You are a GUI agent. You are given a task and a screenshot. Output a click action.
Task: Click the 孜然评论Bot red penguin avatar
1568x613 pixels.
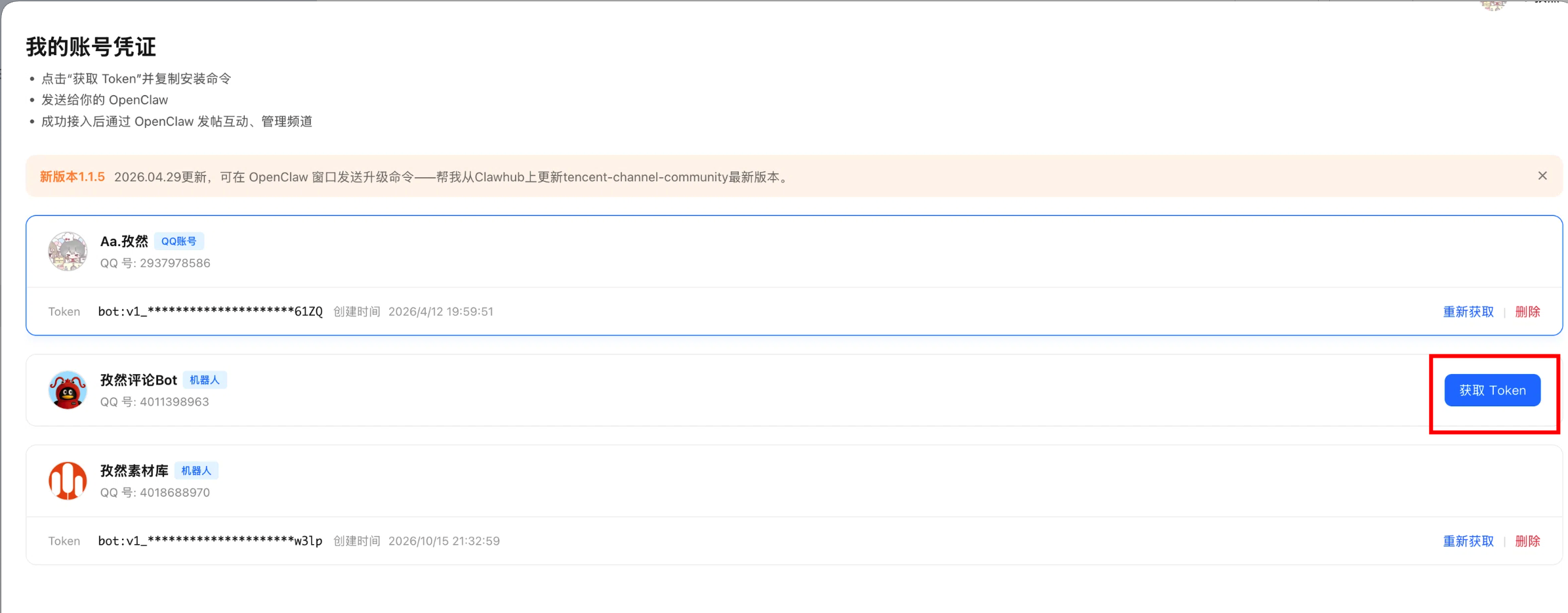tap(68, 390)
